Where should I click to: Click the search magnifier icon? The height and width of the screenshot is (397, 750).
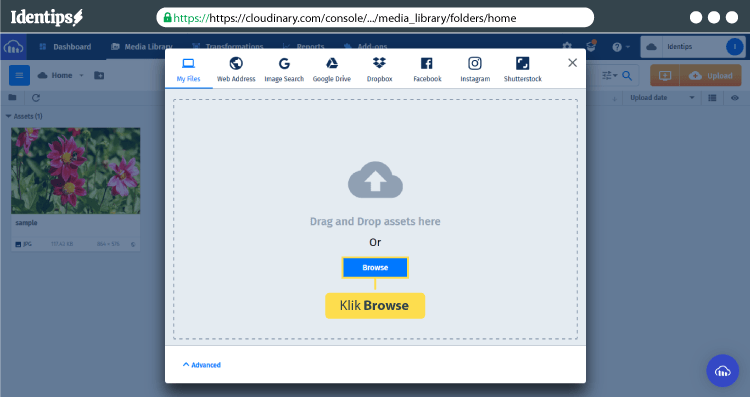627,76
